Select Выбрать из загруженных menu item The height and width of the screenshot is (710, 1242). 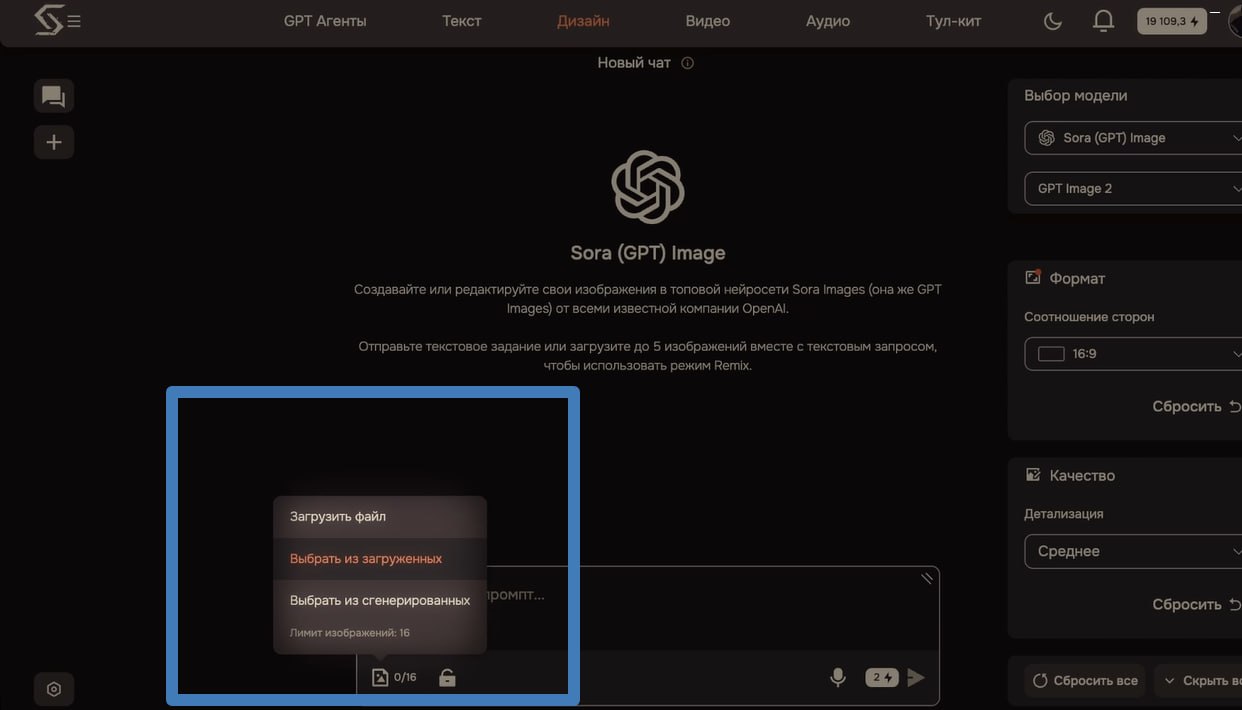pyautogui.click(x=380, y=559)
